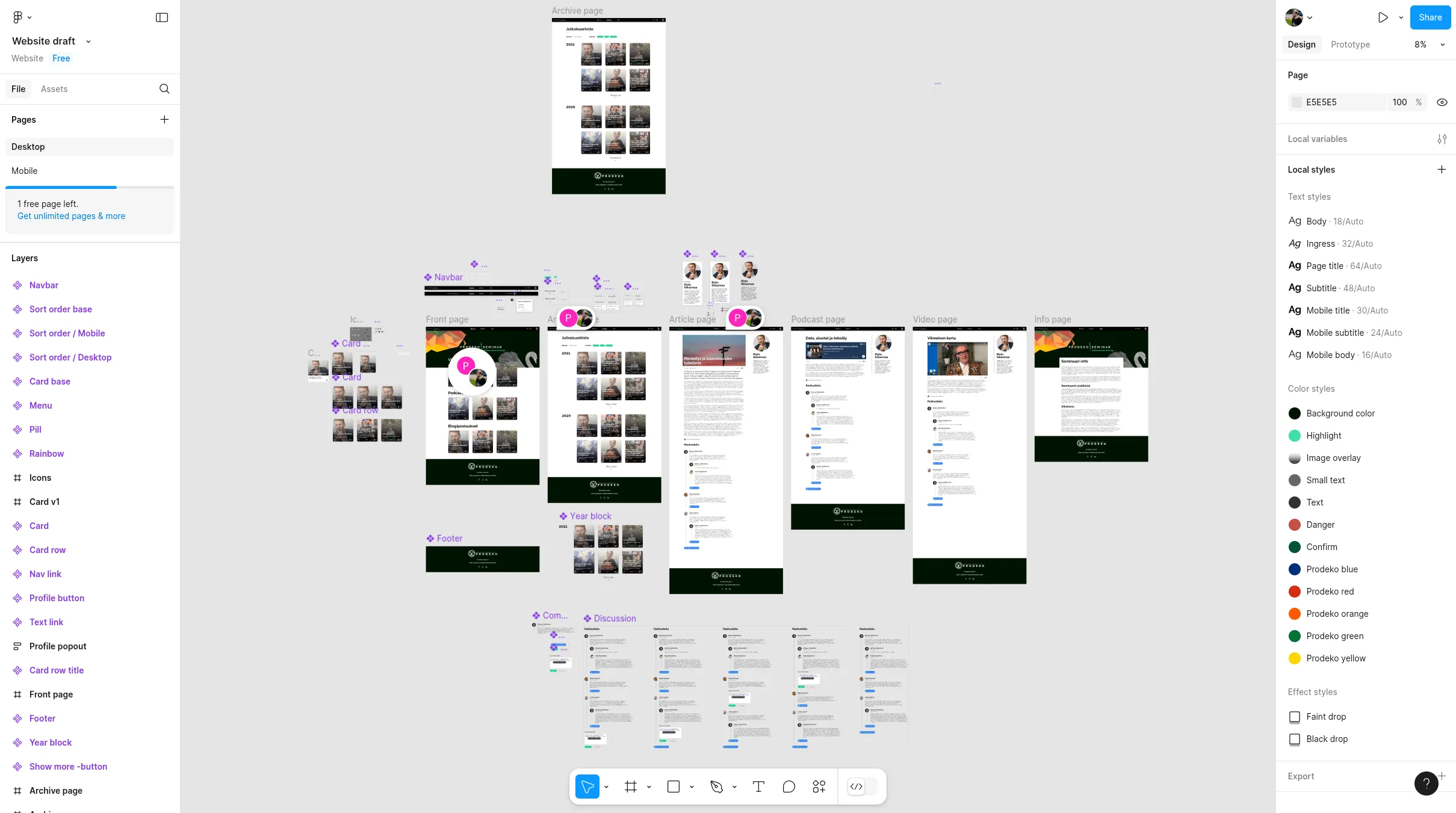Select the Pen tool
This screenshot has width=1456, height=813.
pyautogui.click(x=716, y=787)
